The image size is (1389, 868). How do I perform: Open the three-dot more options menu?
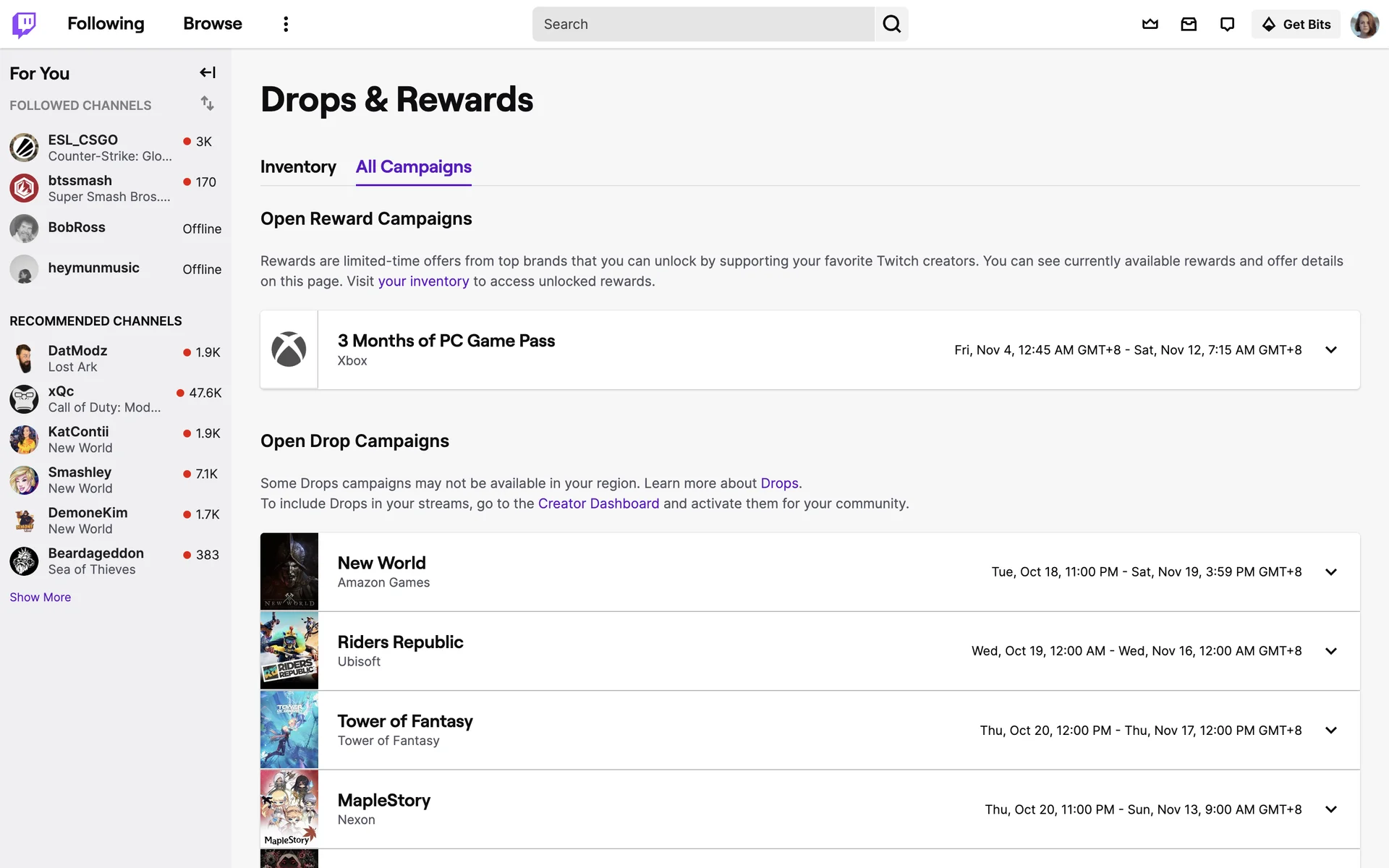tap(286, 24)
